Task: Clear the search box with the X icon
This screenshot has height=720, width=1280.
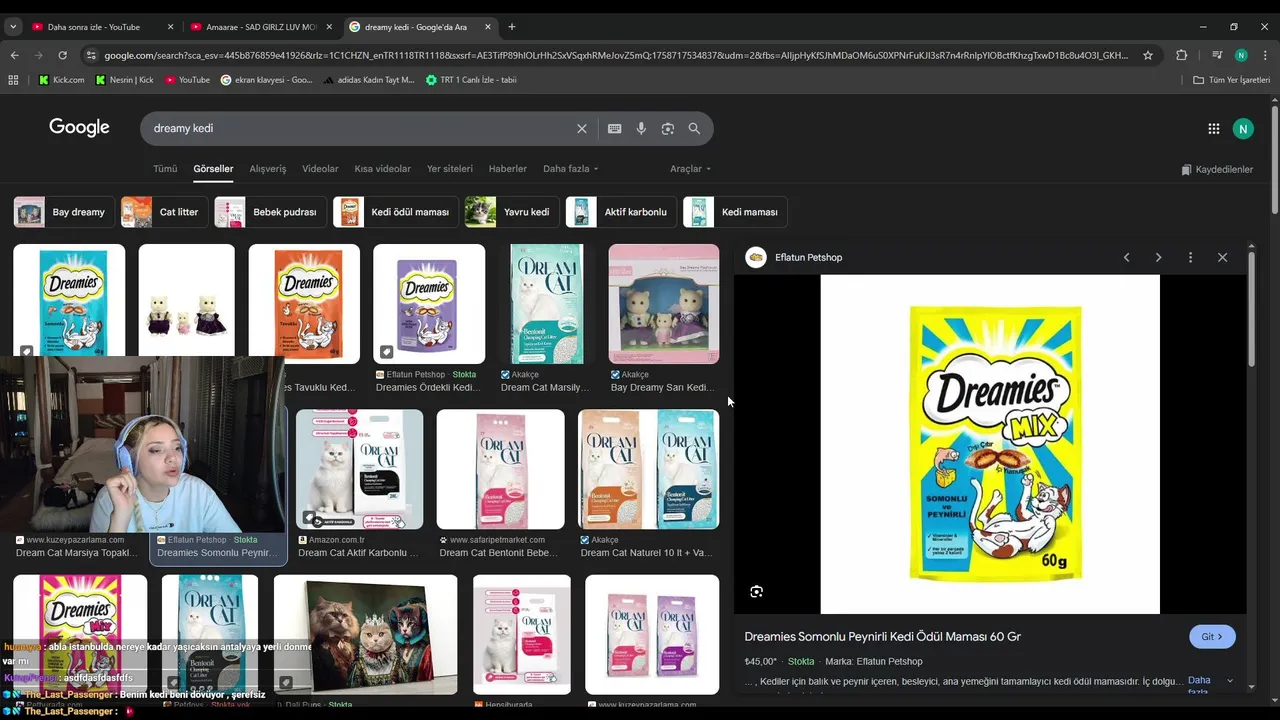Action: pyautogui.click(x=582, y=129)
